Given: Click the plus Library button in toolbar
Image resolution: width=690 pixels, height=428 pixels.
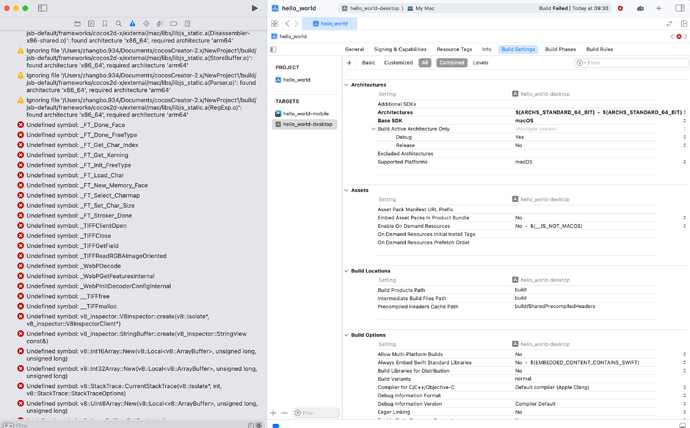Looking at the screenshot, I should [x=659, y=8].
